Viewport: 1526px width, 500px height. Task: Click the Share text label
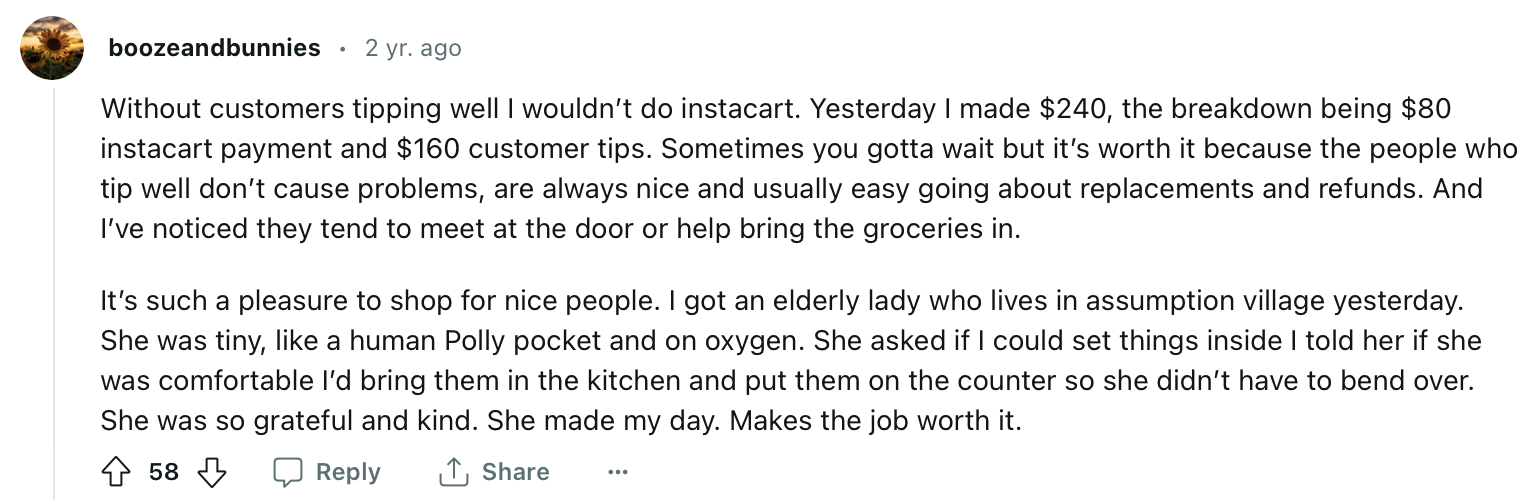[x=515, y=472]
